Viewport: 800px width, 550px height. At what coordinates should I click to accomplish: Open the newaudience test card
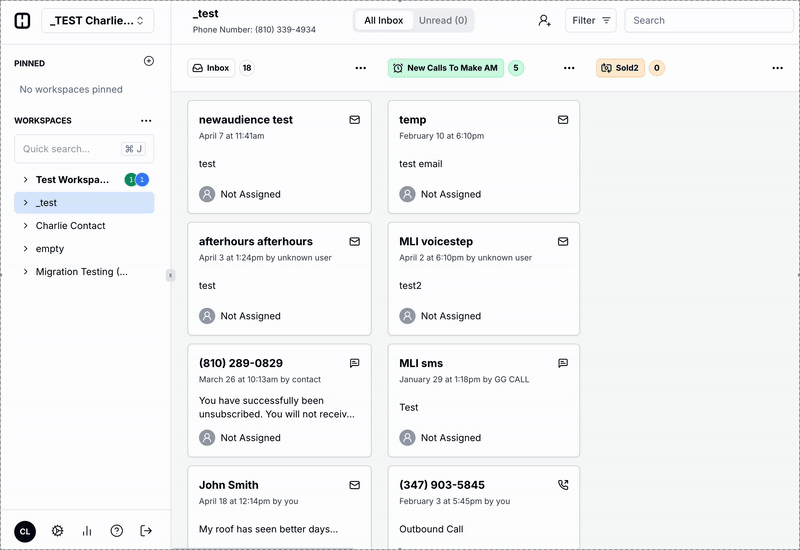click(x=280, y=157)
